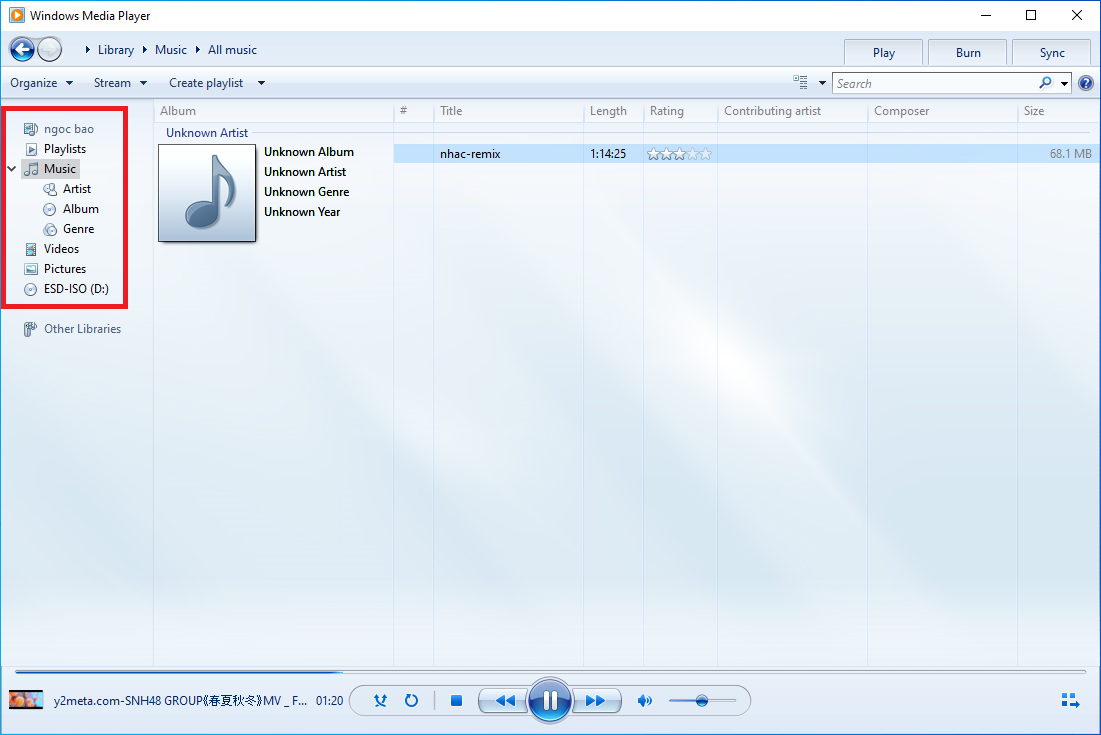Click the back navigation arrow
Image resolution: width=1101 pixels, height=735 pixels.
[x=22, y=49]
